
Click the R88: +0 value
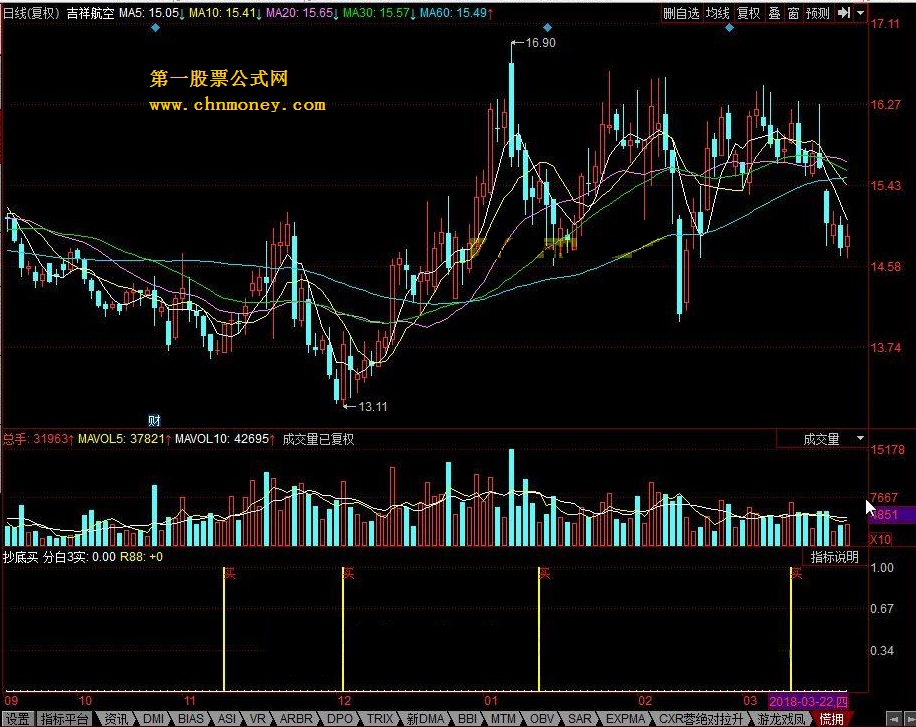141,557
